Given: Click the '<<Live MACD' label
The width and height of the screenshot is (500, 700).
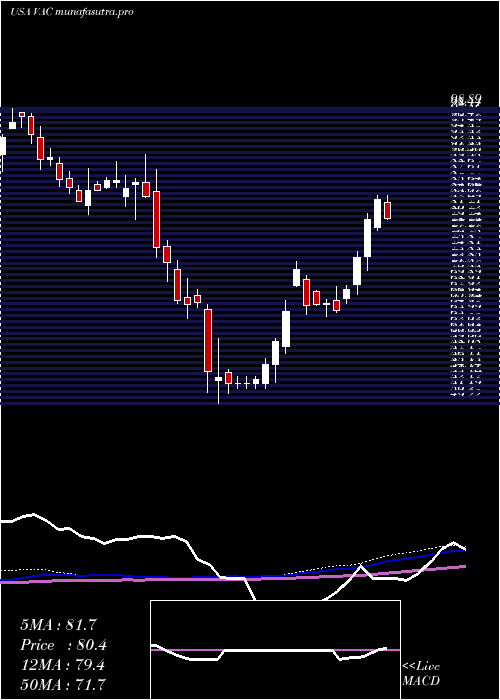Looking at the screenshot, I should point(421,673).
